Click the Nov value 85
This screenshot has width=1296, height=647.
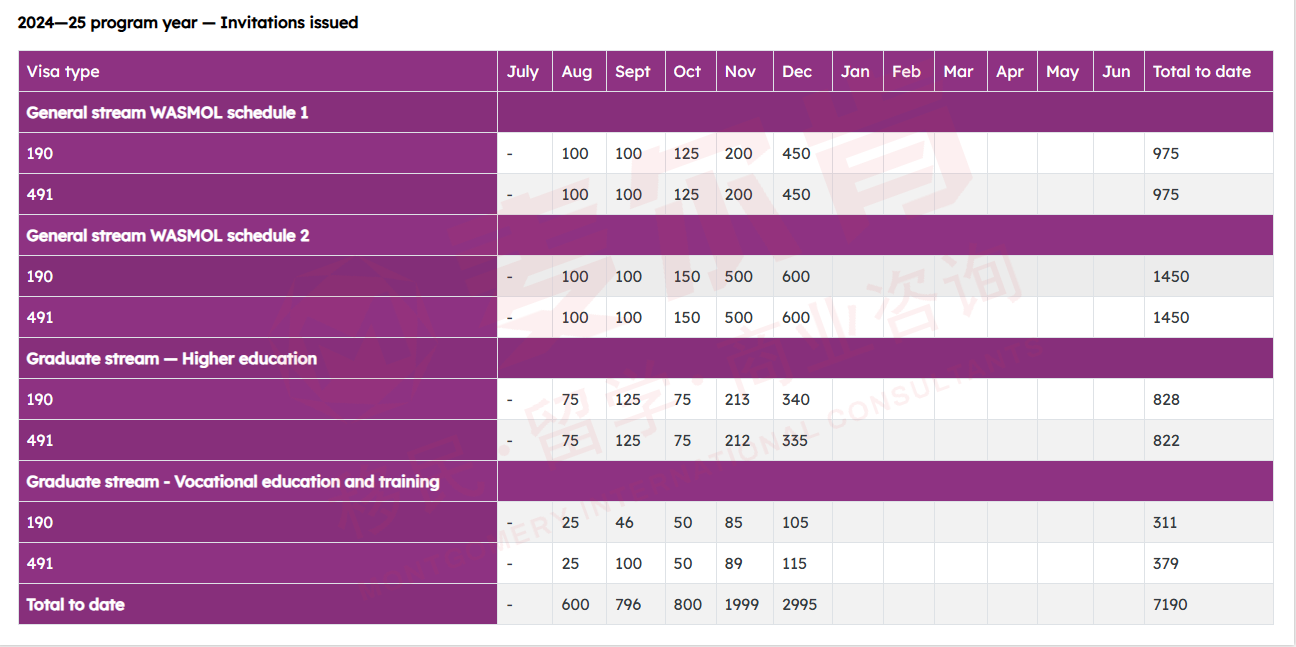734,523
